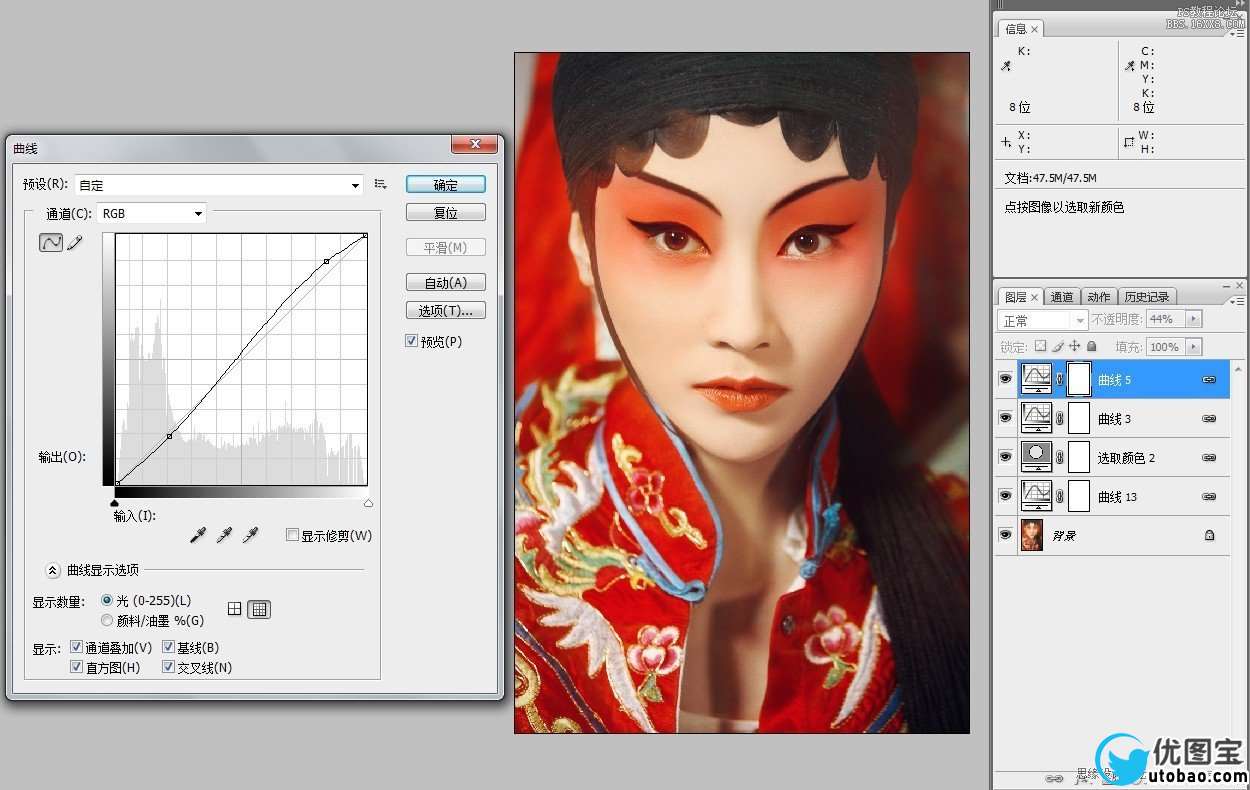Click the 自动(A) auto button
Image resolution: width=1250 pixels, height=790 pixels.
pos(446,283)
